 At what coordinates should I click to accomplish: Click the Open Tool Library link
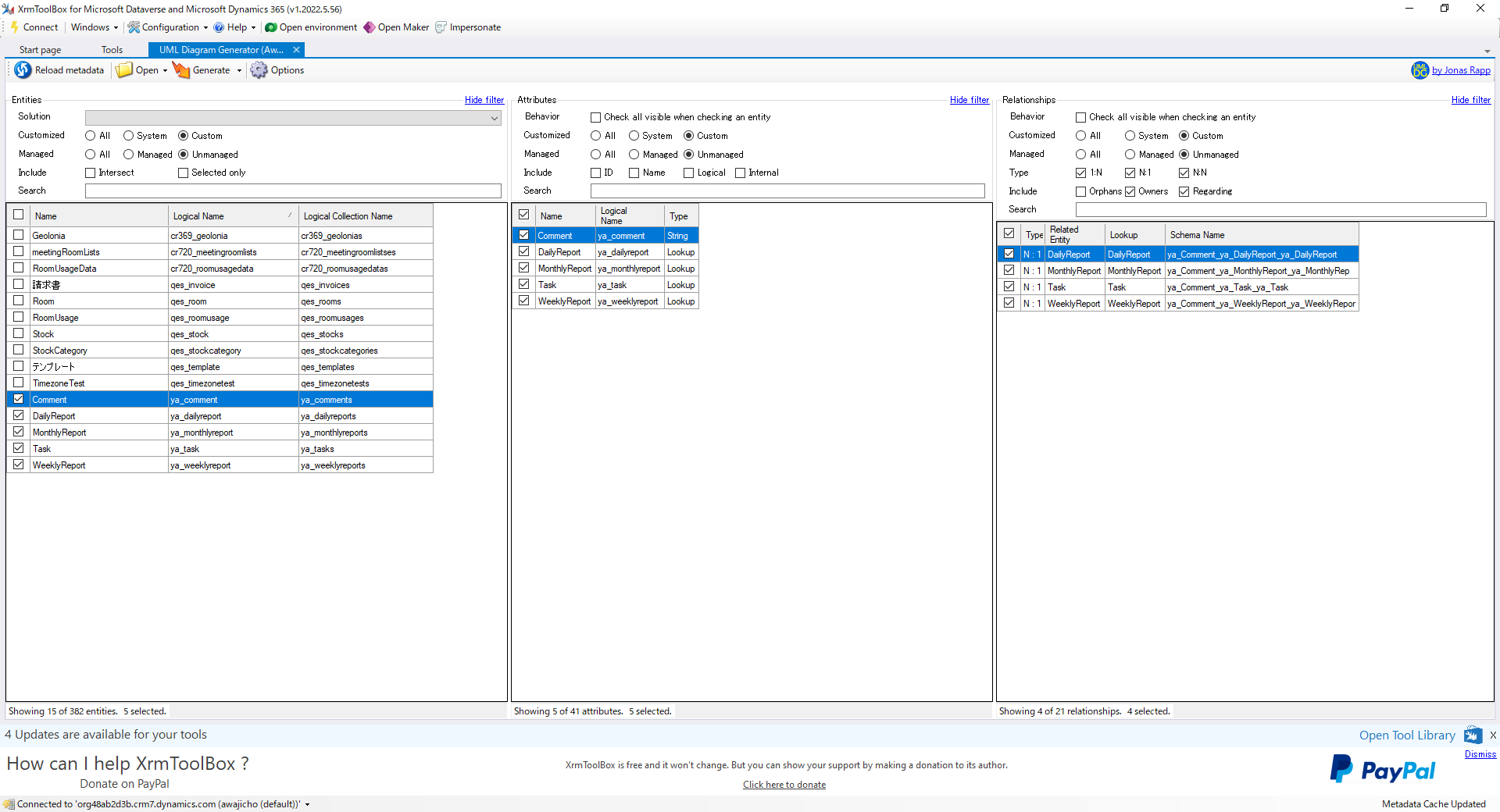click(x=1407, y=735)
